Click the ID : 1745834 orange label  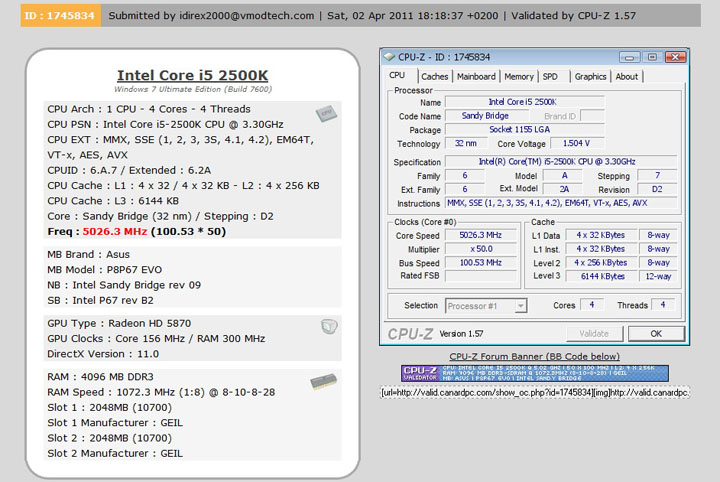(x=60, y=16)
